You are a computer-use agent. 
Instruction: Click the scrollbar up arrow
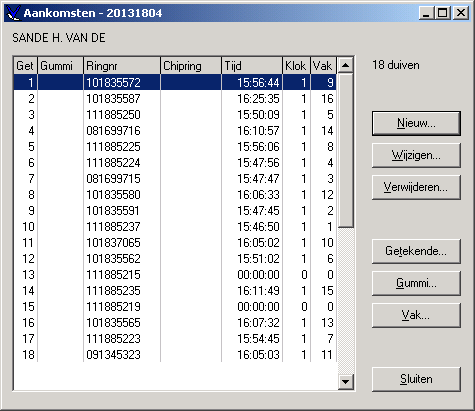[345, 65]
